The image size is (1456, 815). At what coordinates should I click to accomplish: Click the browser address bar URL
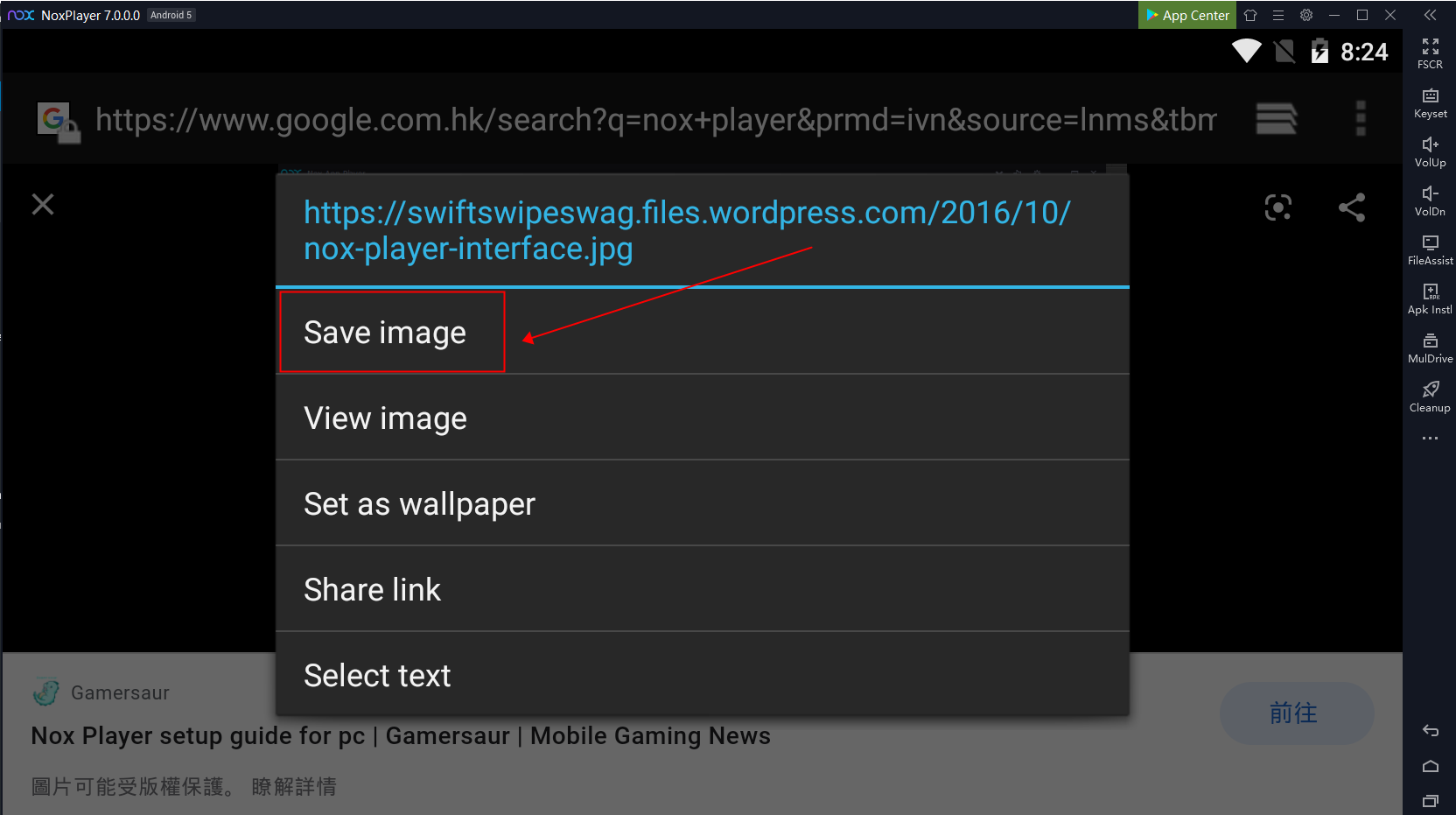tap(655, 119)
